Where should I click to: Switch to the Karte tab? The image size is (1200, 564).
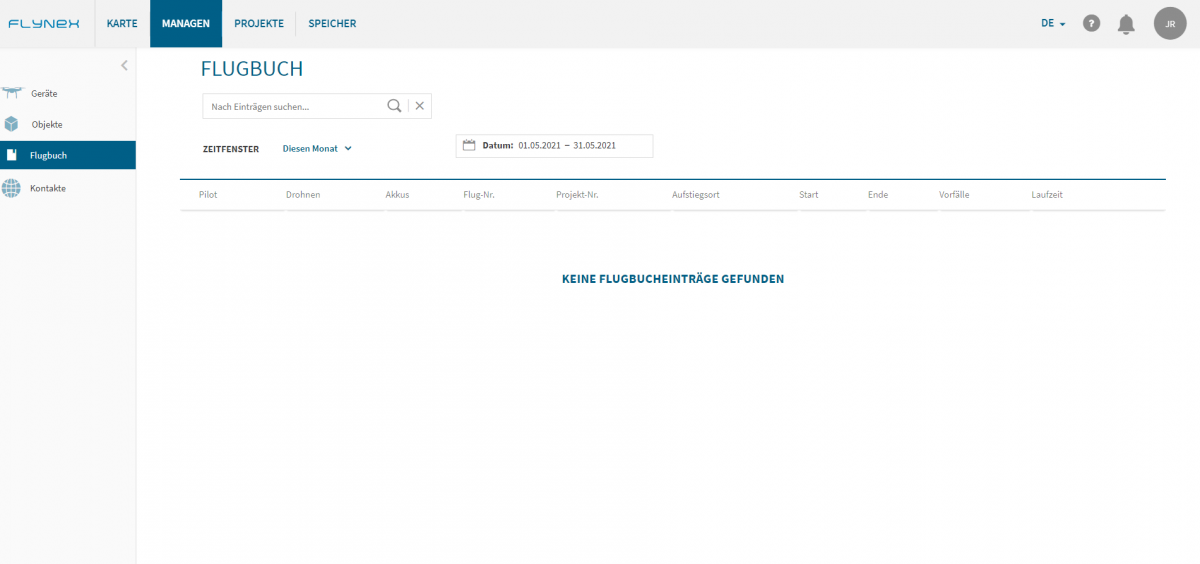point(122,23)
